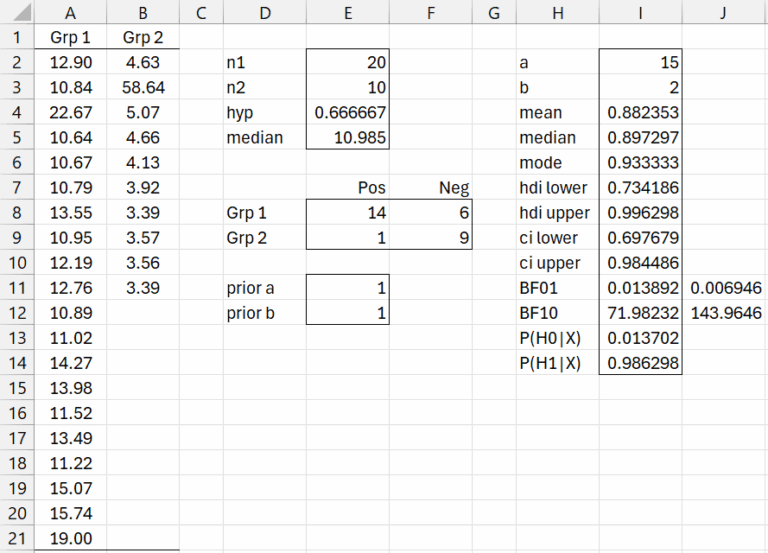Screen dimensions: 768x553
Task: Select cell J12 value 143.9646
Action: click(723, 313)
